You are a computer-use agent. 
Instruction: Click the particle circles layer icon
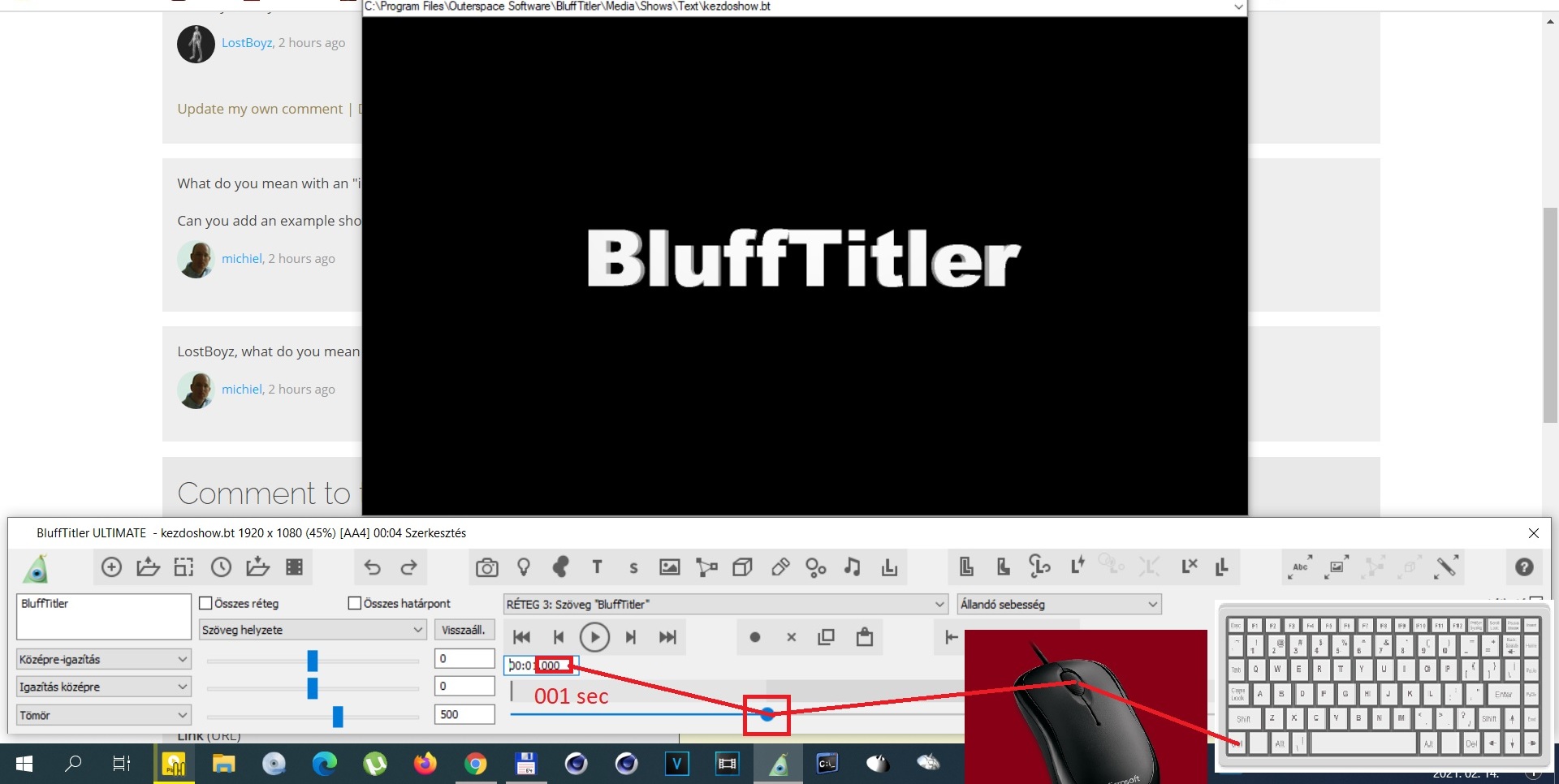click(x=816, y=567)
